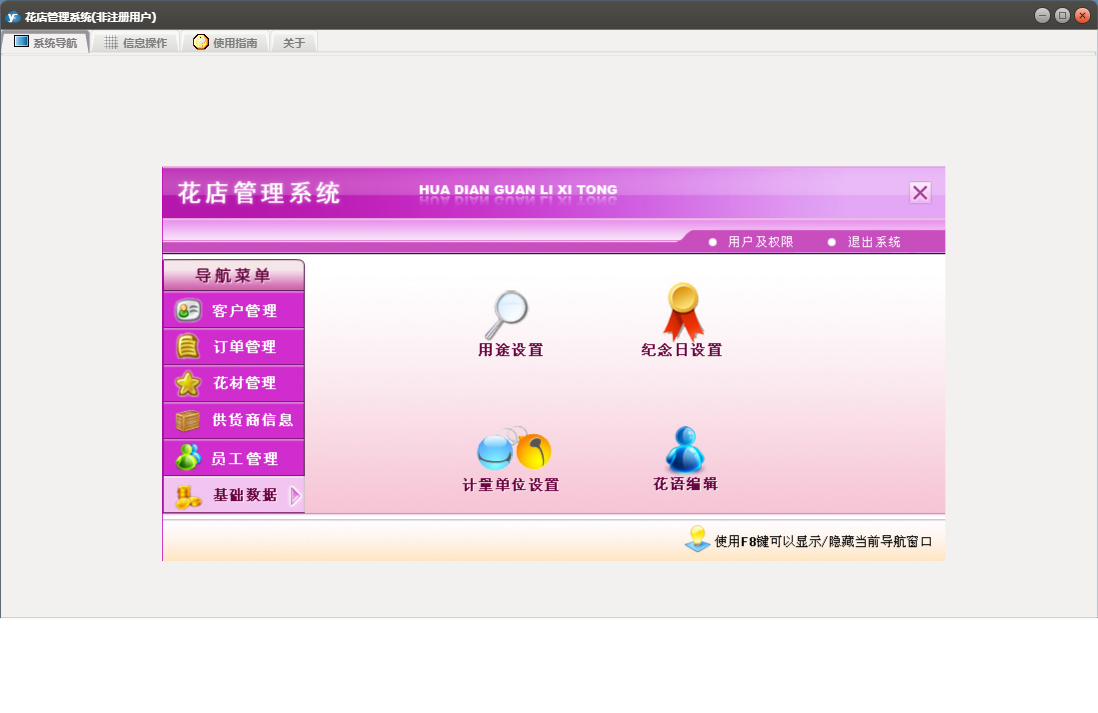Screen dimensions: 1098x713
Task: Click the 信息操作 tab grid icon
Action: tap(111, 42)
